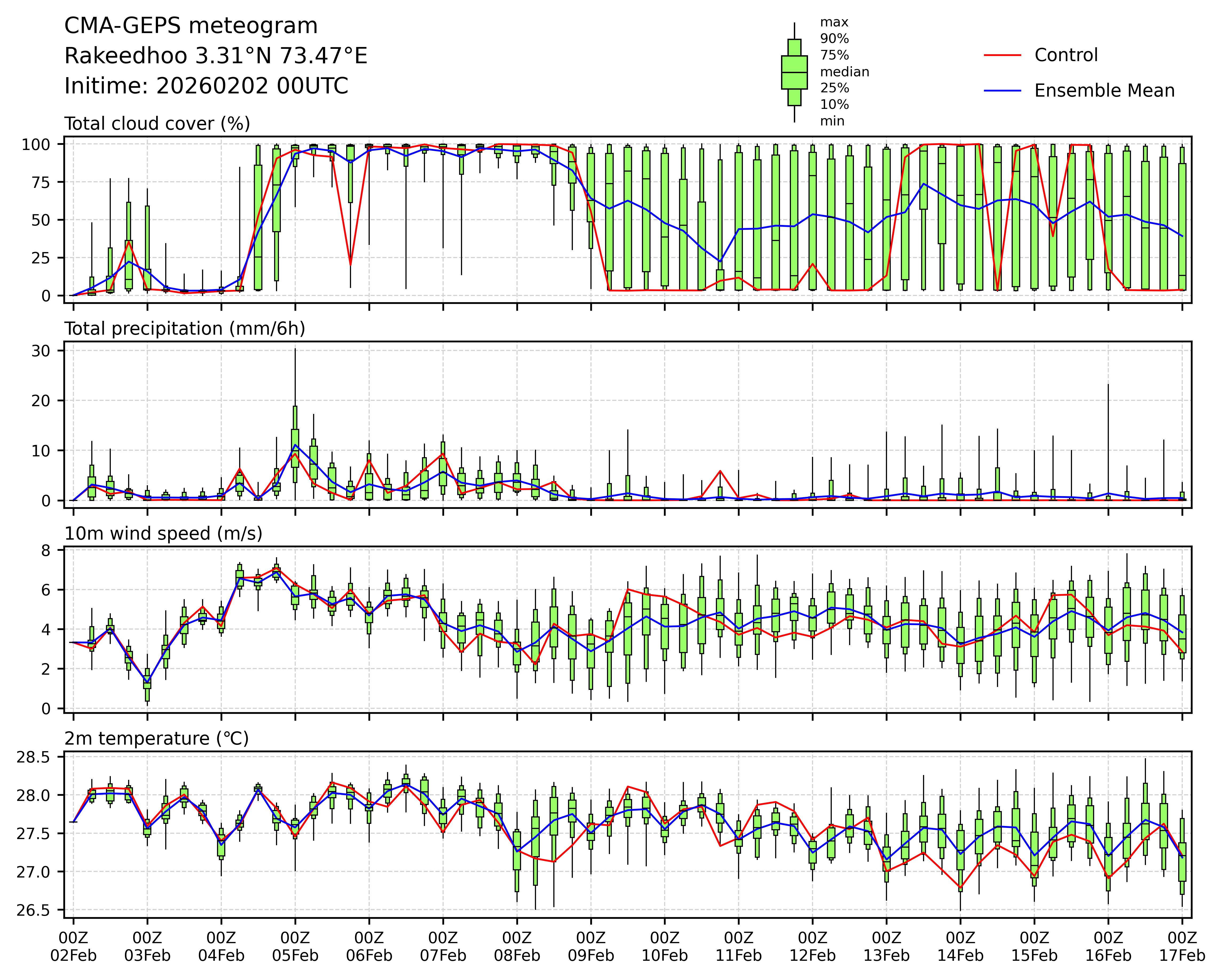Click the CMA-GEPS meteogram title text
The width and height of the screenshot is (1222, 980).
191,26
